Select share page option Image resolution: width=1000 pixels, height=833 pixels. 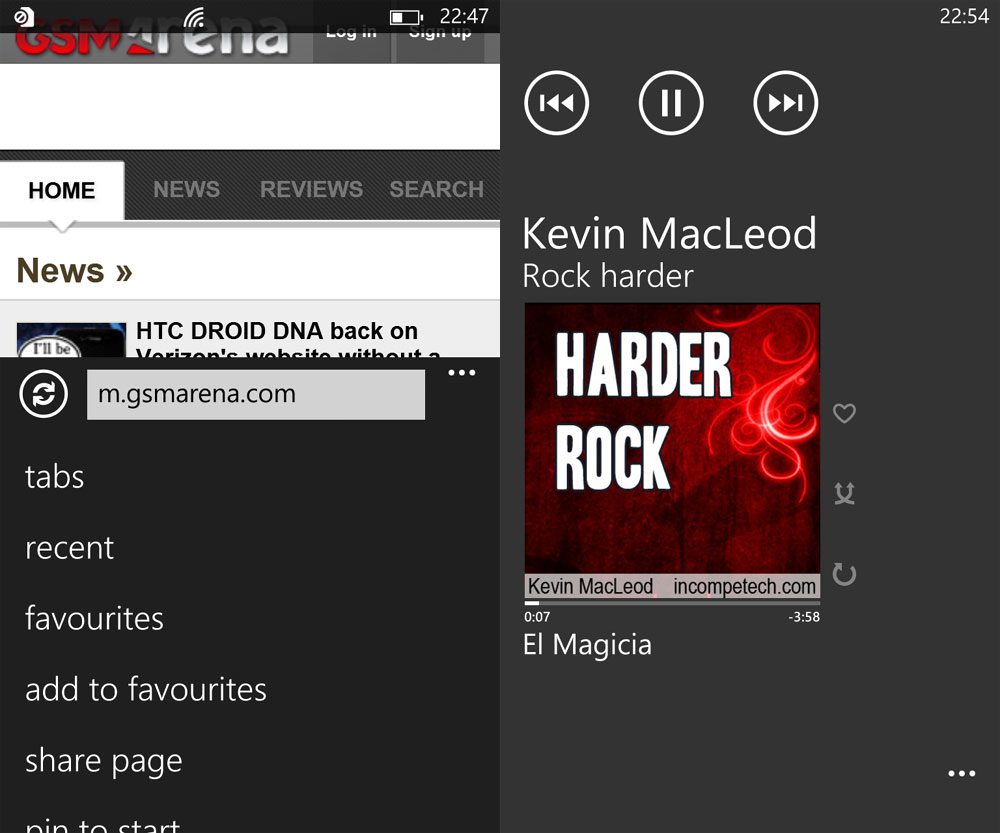(104, 762)
